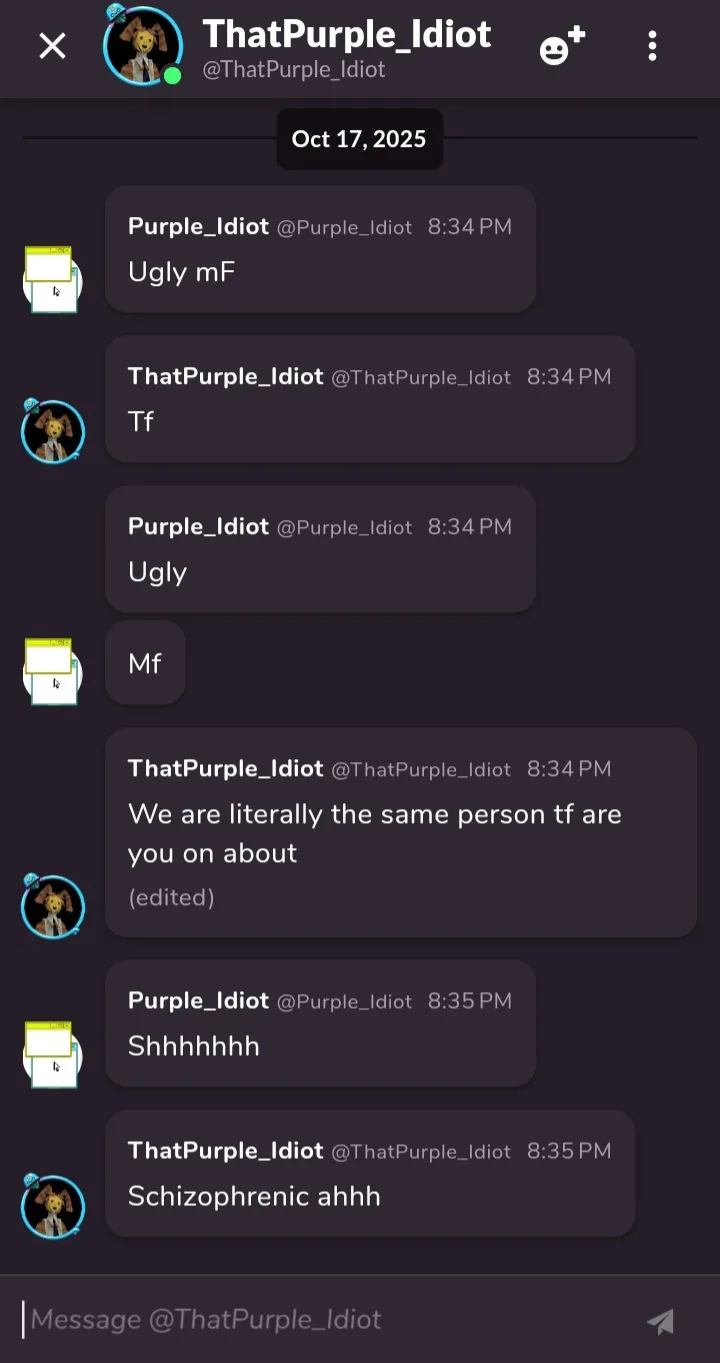
Task: Close the chat with the X icon
Action: pyautogui.click(x=52, y=46)
